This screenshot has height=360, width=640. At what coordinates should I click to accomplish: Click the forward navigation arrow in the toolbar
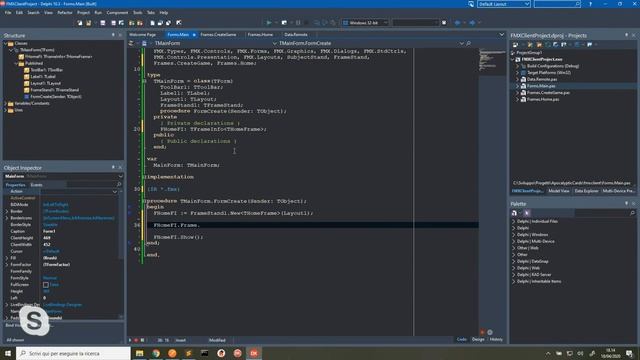472,23
